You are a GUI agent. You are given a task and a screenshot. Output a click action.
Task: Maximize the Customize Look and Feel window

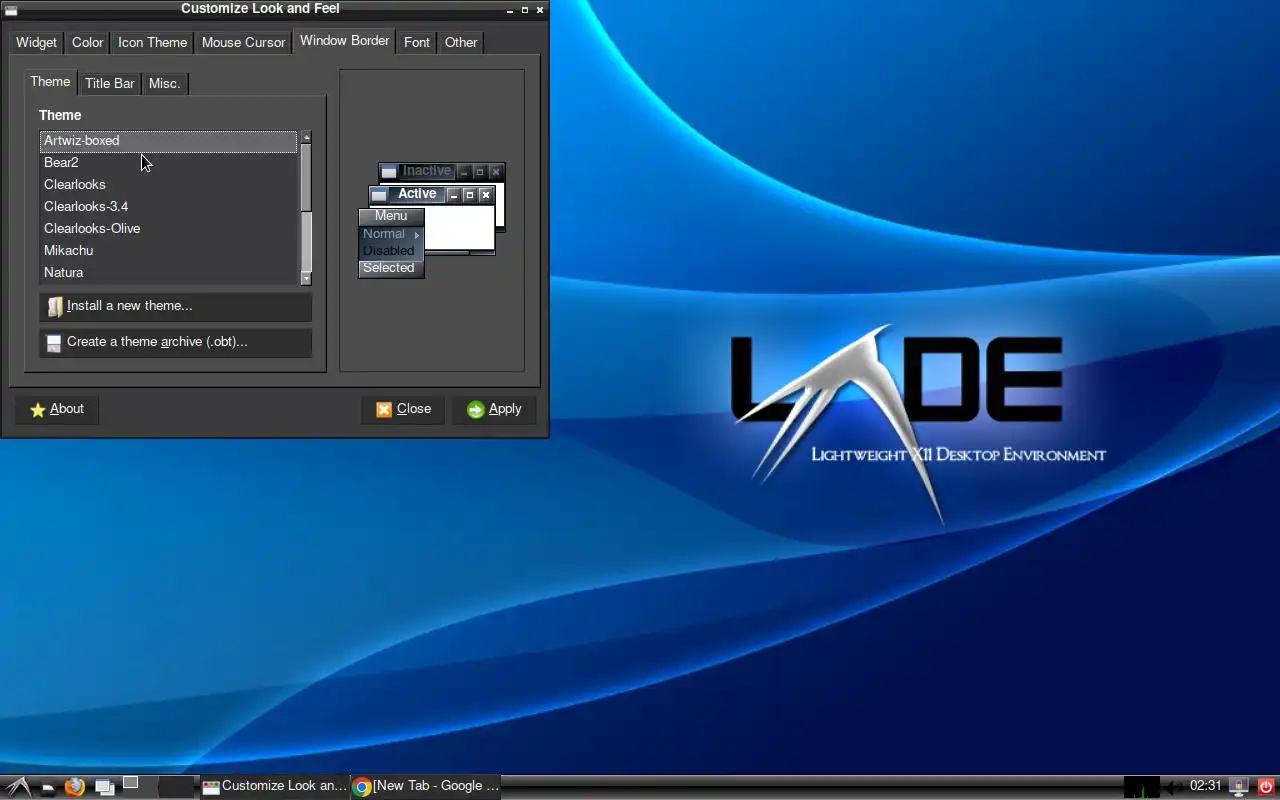525,10
